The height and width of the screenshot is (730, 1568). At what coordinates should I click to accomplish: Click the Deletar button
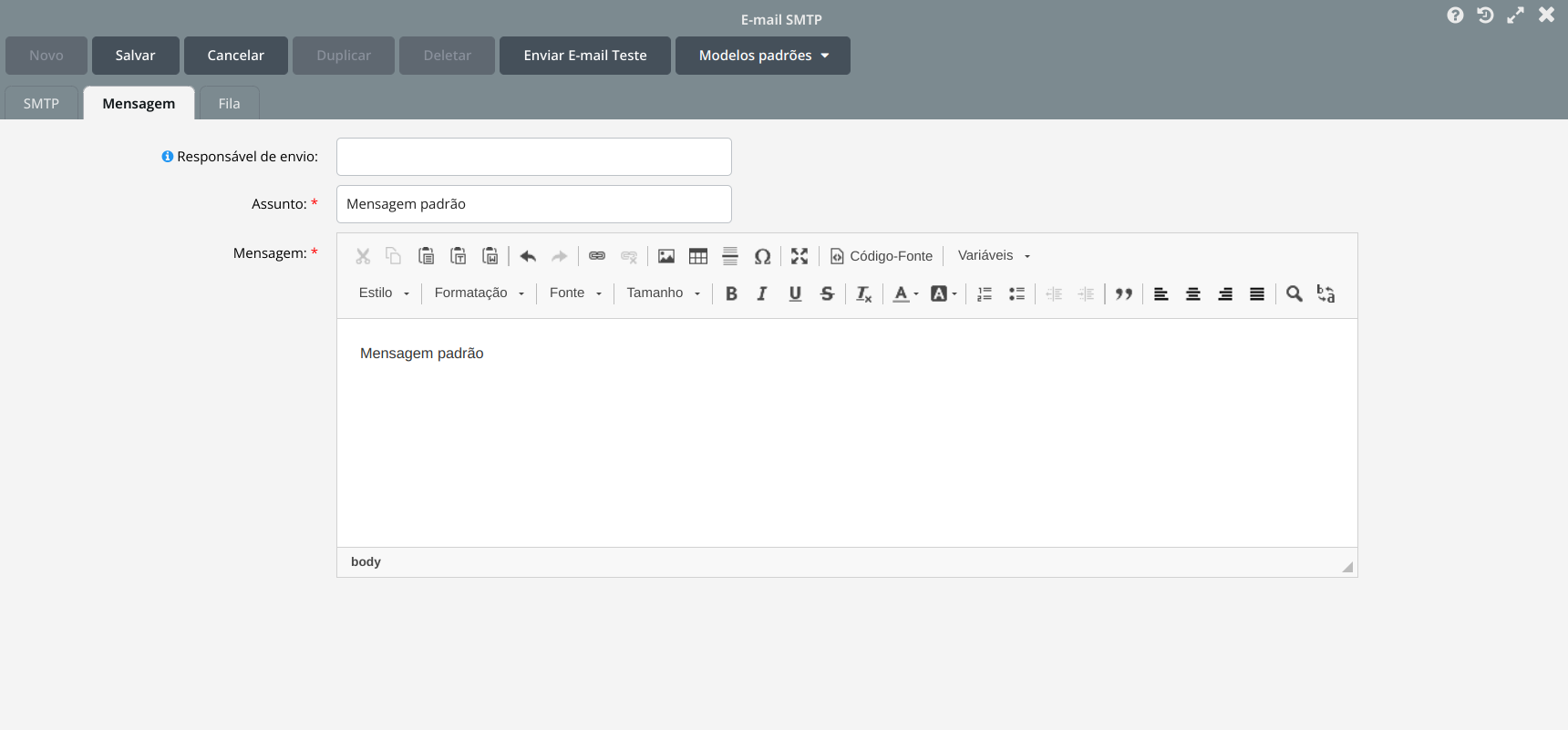coord(447,56)
